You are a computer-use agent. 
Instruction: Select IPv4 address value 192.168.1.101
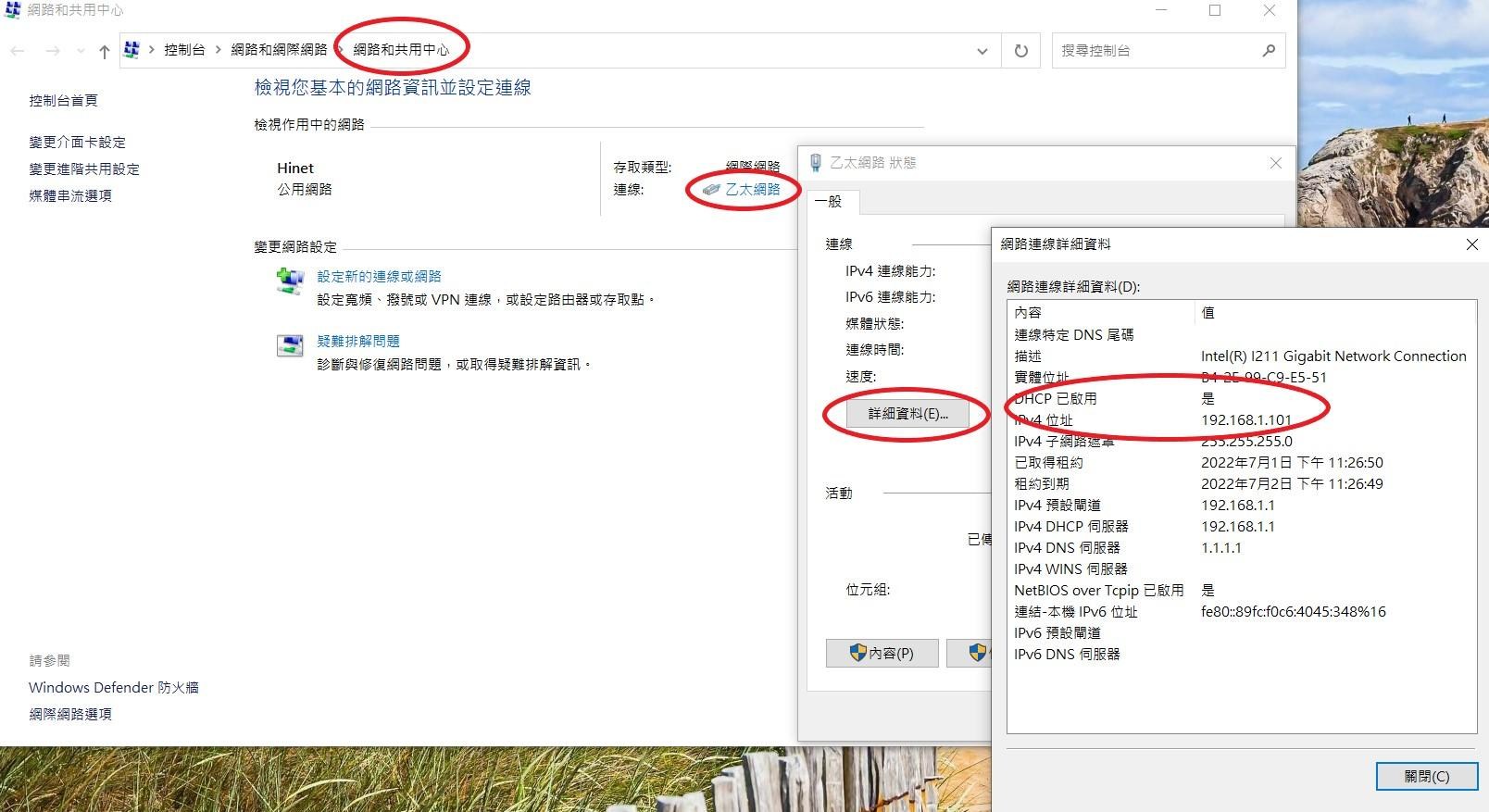[x=1246, y=419]
